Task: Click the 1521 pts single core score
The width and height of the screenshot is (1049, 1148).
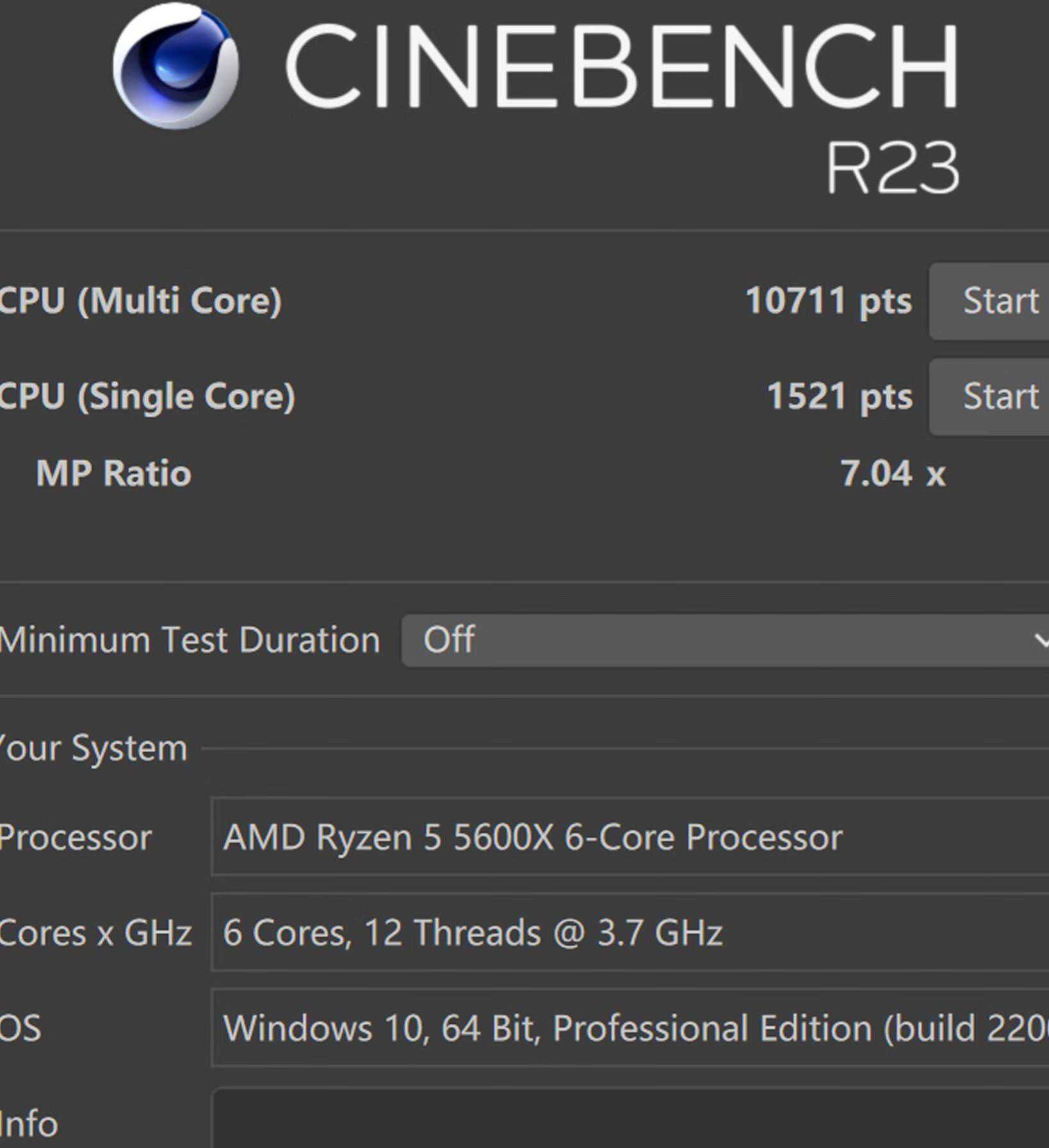Action: click(x=839, y=397)
